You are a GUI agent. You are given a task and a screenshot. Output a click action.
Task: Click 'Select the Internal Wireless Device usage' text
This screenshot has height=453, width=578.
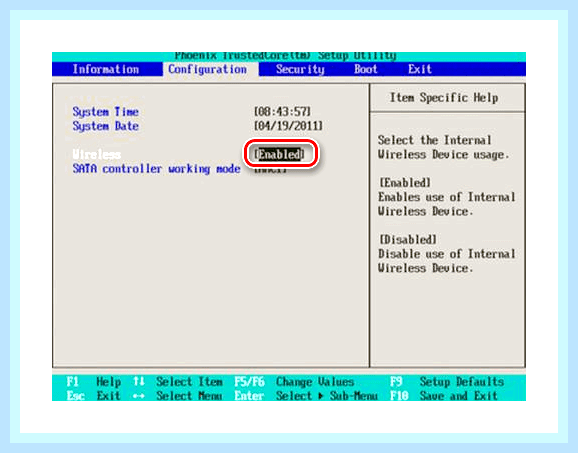(443, 147)
